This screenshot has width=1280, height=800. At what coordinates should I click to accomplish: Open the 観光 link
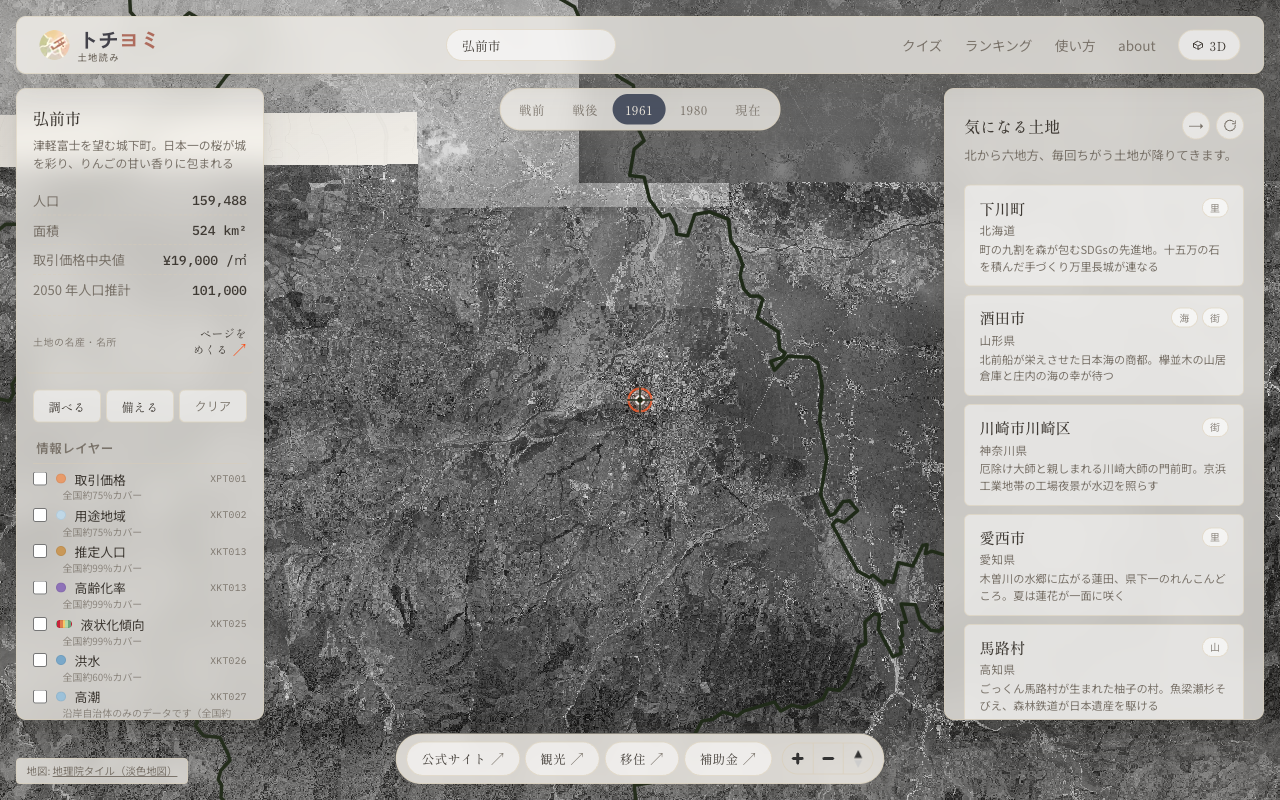click(562, 759)
